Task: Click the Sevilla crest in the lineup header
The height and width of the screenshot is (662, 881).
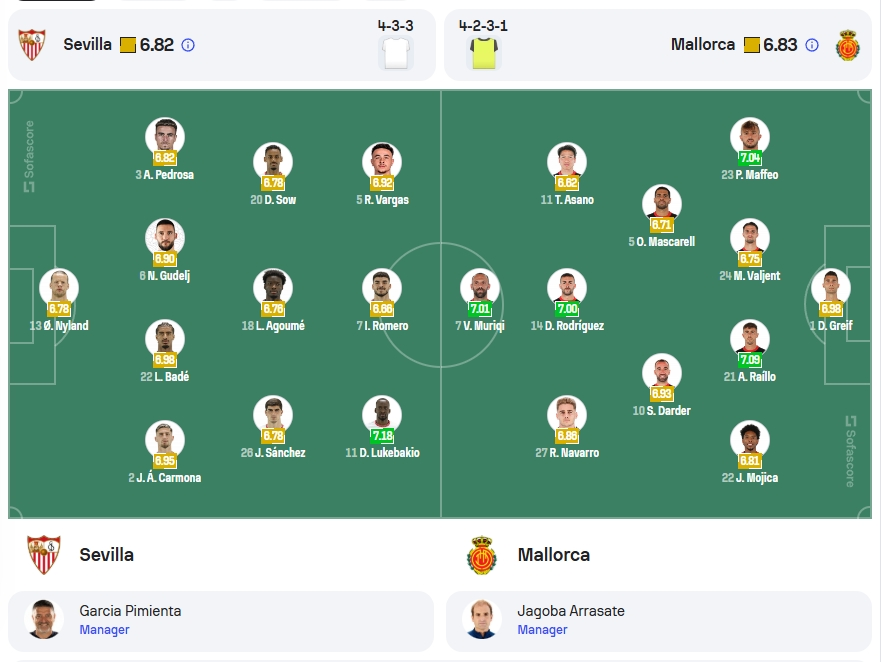Action: pos(32,45)
